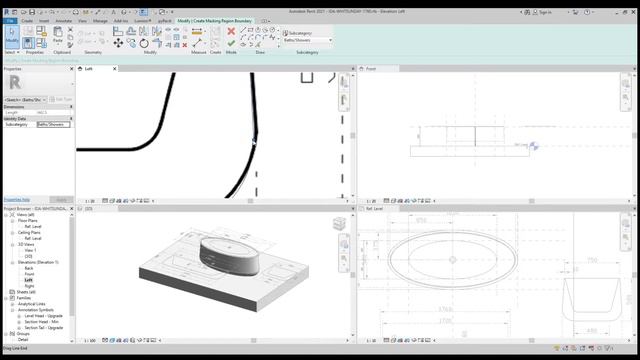Select the Align tool in Modify panel
640x360 pixels.
click(x=118, y=31)
